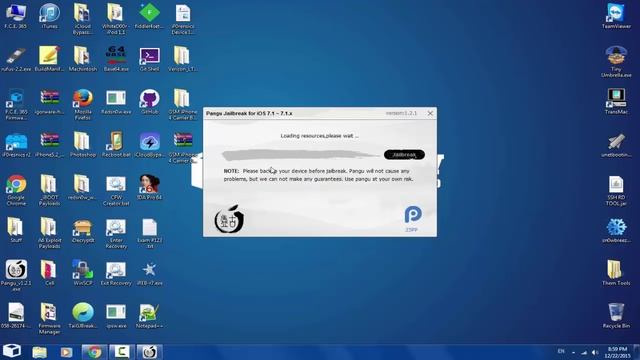
Task: Open the Exam text file
Action: (x=149, y=233)
